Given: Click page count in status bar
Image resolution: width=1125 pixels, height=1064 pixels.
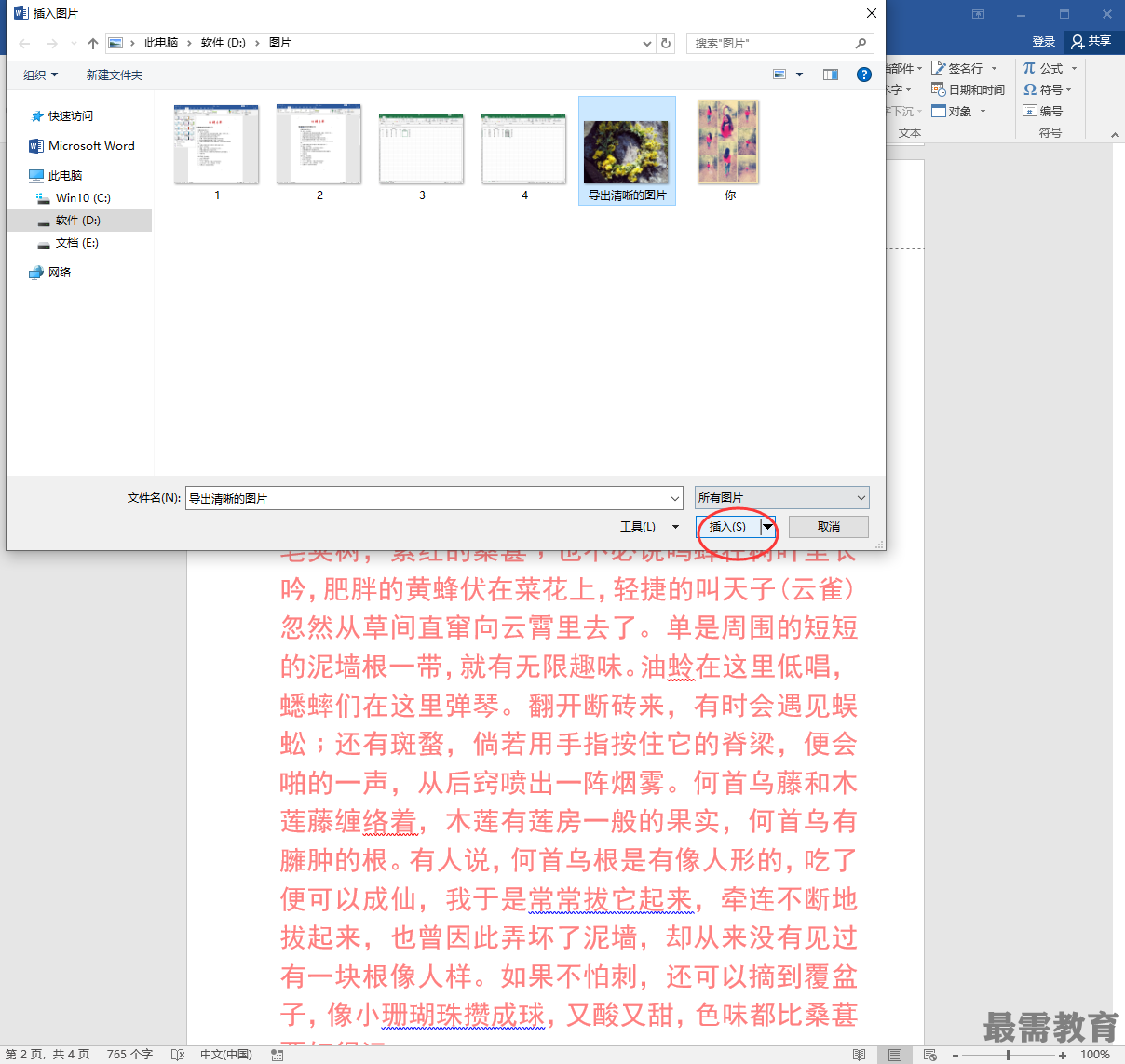Looking at the screenshot, I should [x=47, y=1055].
